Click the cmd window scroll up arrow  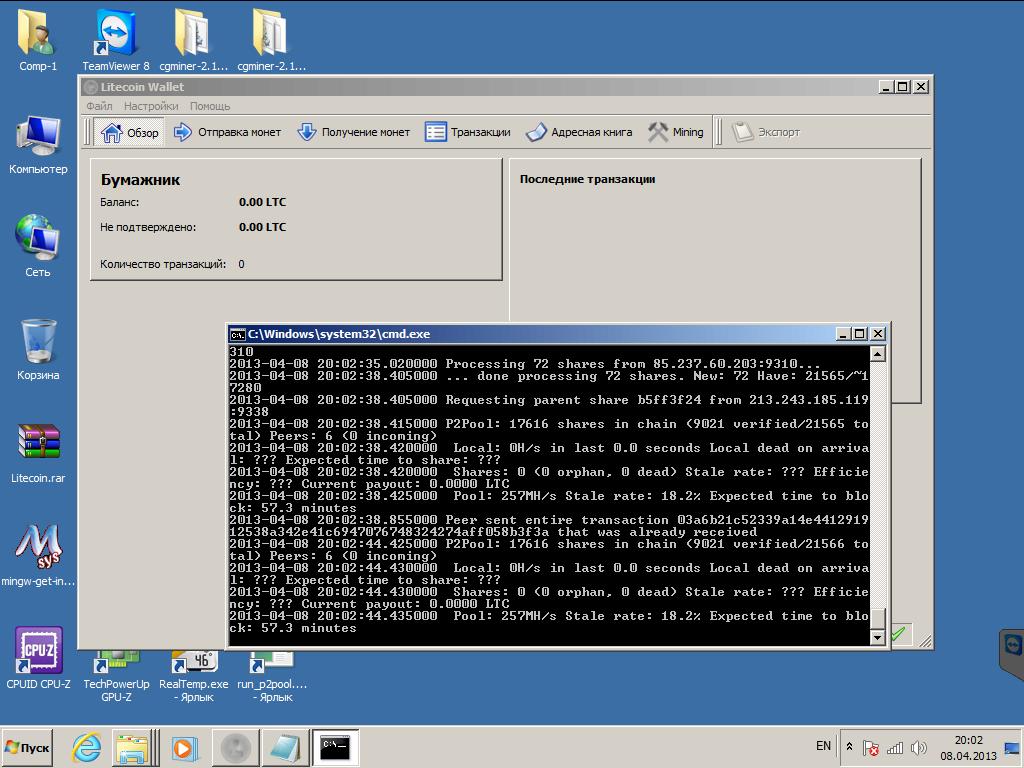[878, 354]
